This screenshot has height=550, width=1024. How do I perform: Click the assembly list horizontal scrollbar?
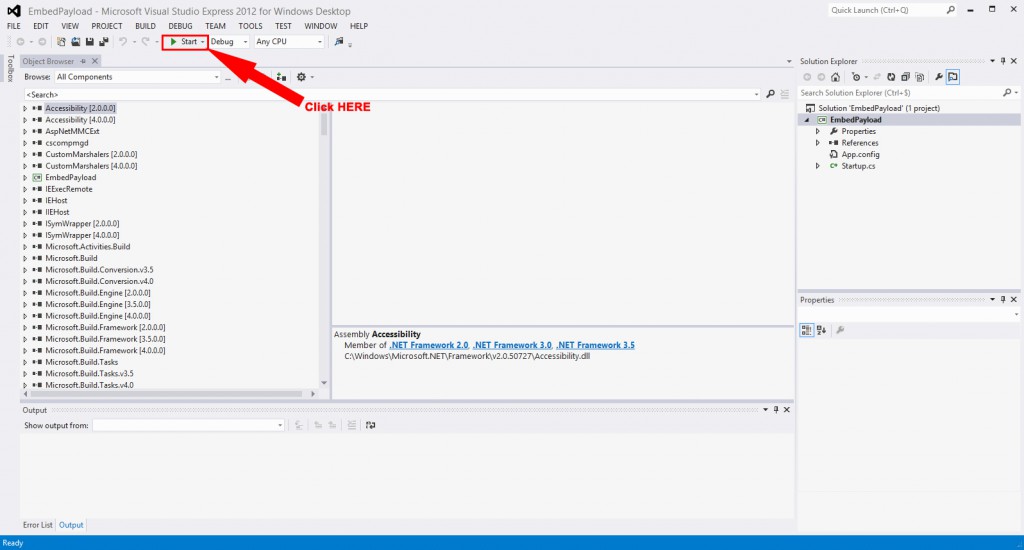[166, 394]
